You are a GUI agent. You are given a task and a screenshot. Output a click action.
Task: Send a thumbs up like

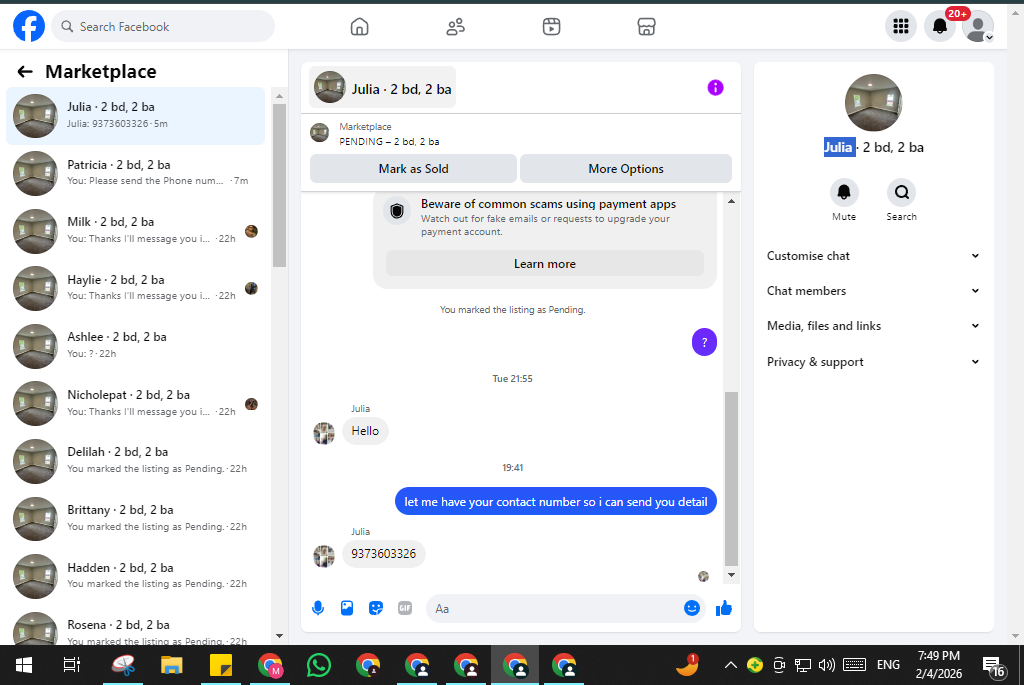pos(724,609)
